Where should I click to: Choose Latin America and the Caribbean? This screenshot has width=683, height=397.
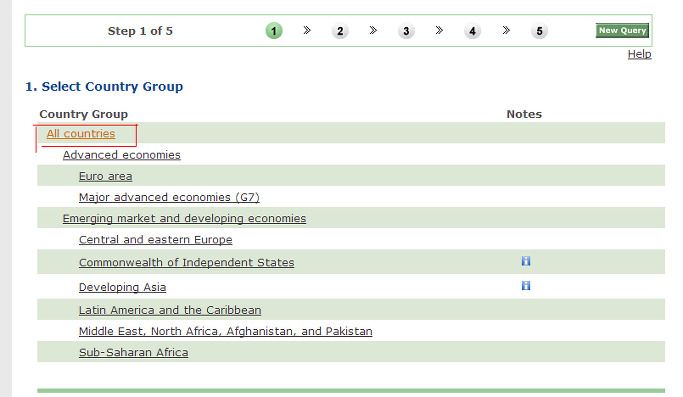(170, 310)
